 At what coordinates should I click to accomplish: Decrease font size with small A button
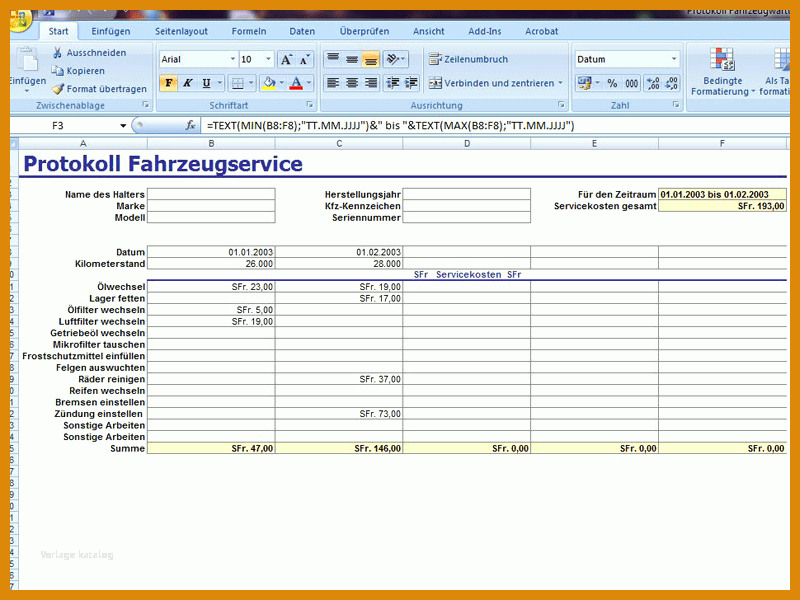(x=305, y=60)
